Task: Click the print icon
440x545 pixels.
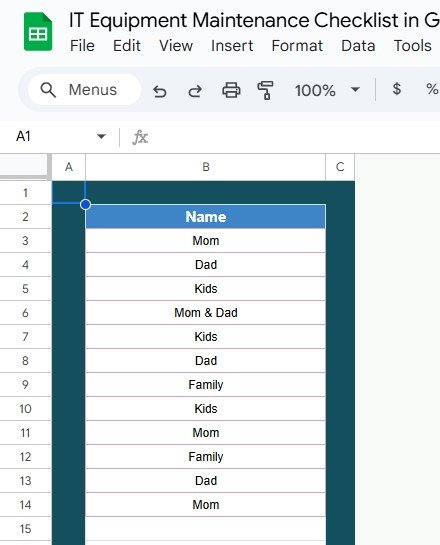Action: coord(231,90)
